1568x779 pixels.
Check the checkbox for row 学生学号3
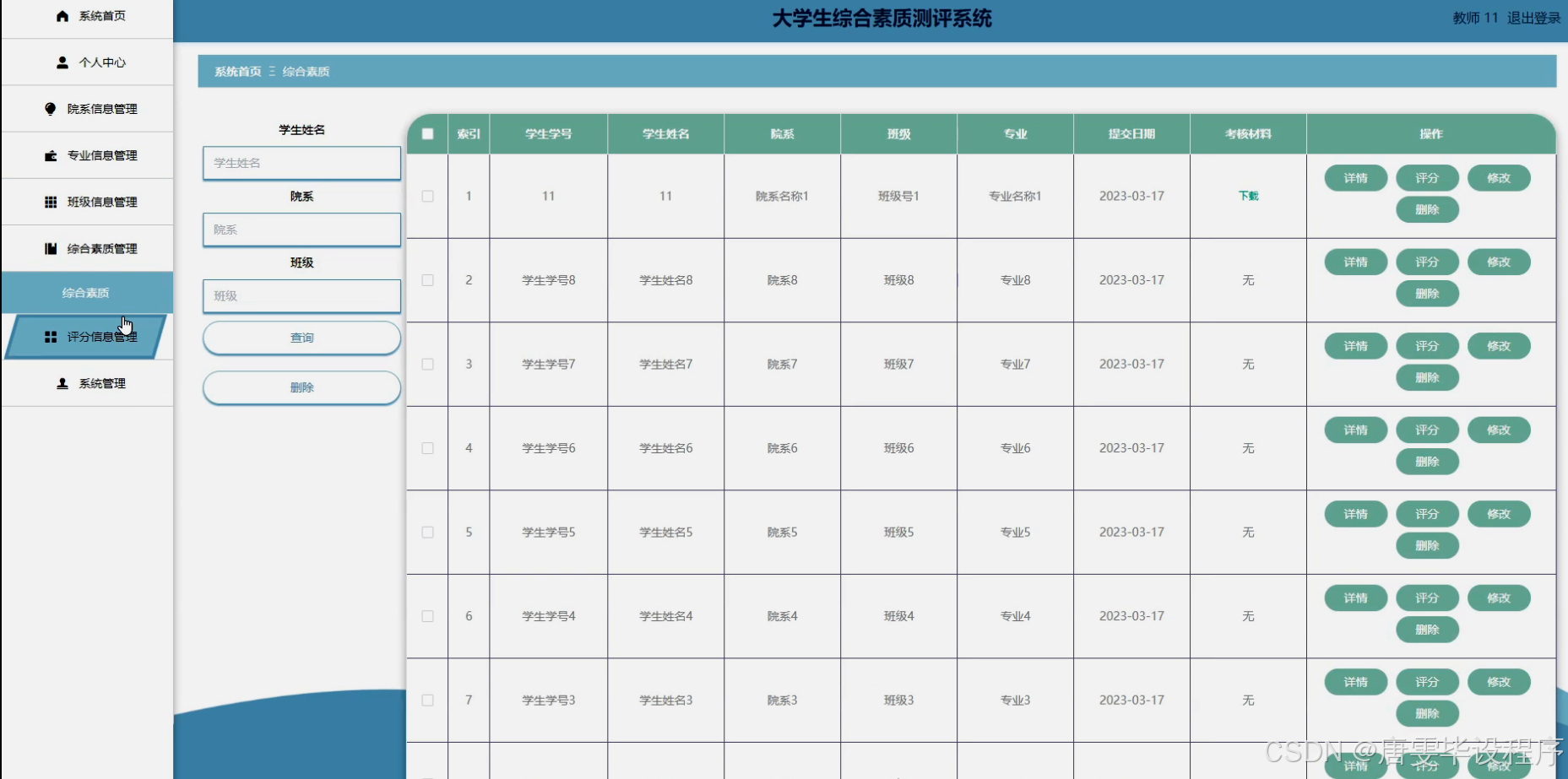pyautogui.click(x=428, y=701)
